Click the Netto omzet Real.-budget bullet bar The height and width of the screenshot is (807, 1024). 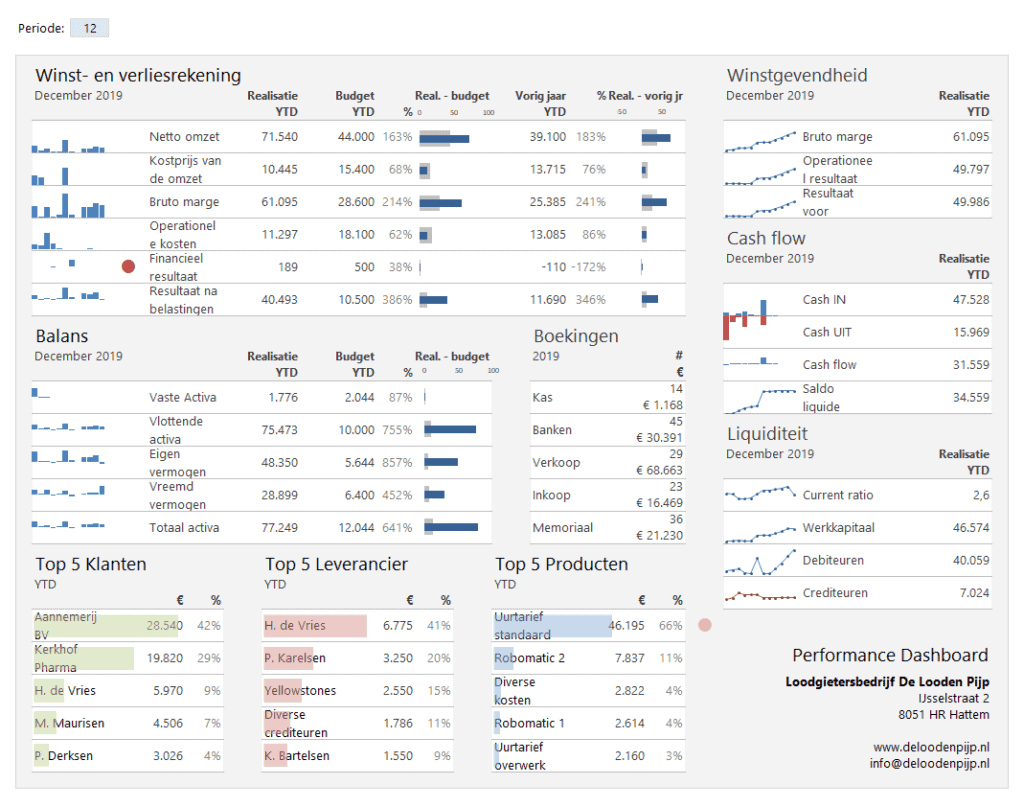tap(445, 138)
